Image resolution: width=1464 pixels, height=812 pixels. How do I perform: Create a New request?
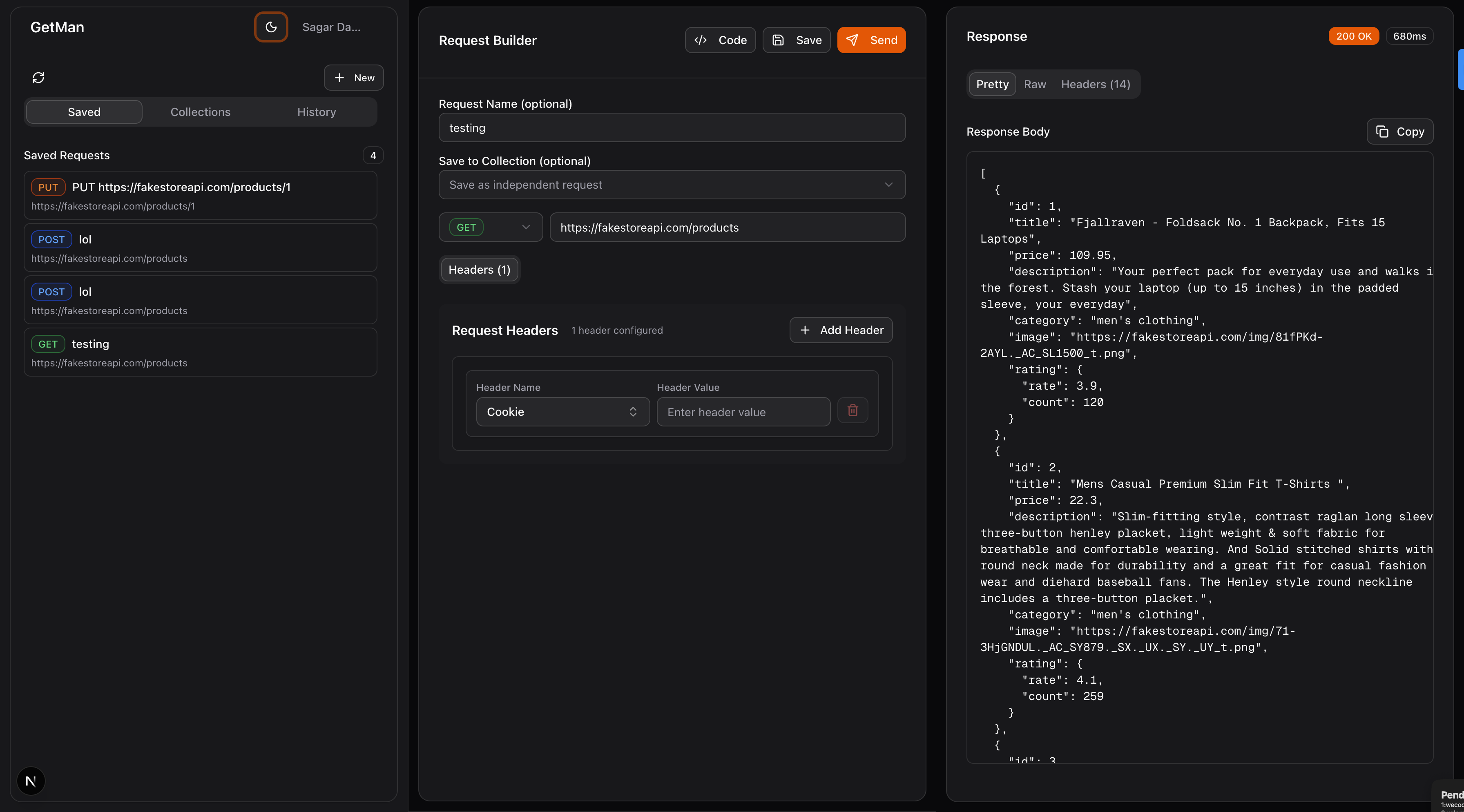point(353,78)
